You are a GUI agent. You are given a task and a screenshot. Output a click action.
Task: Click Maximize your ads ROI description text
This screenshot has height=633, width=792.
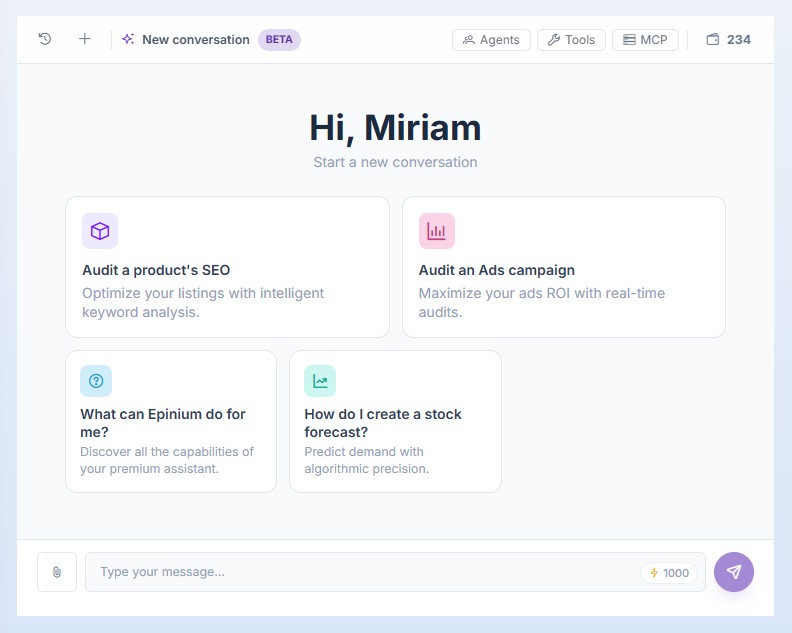pyautogui.click(x=542, y=303)
